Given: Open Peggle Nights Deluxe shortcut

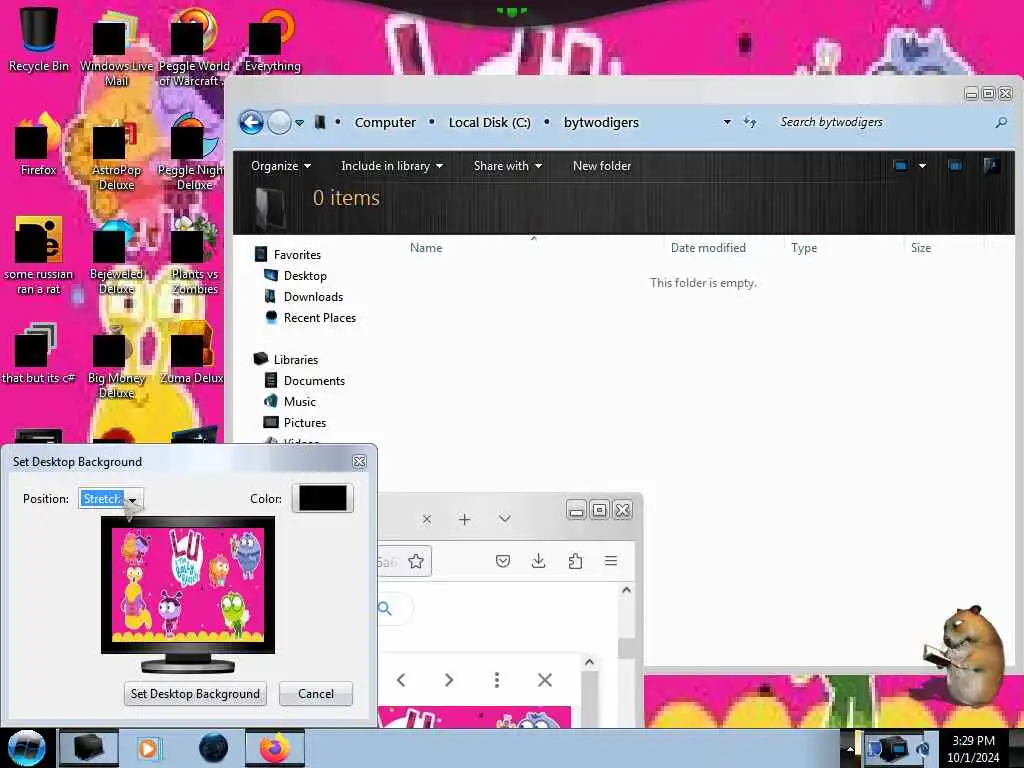Looking at the screenshot, I should click(193, 153).
